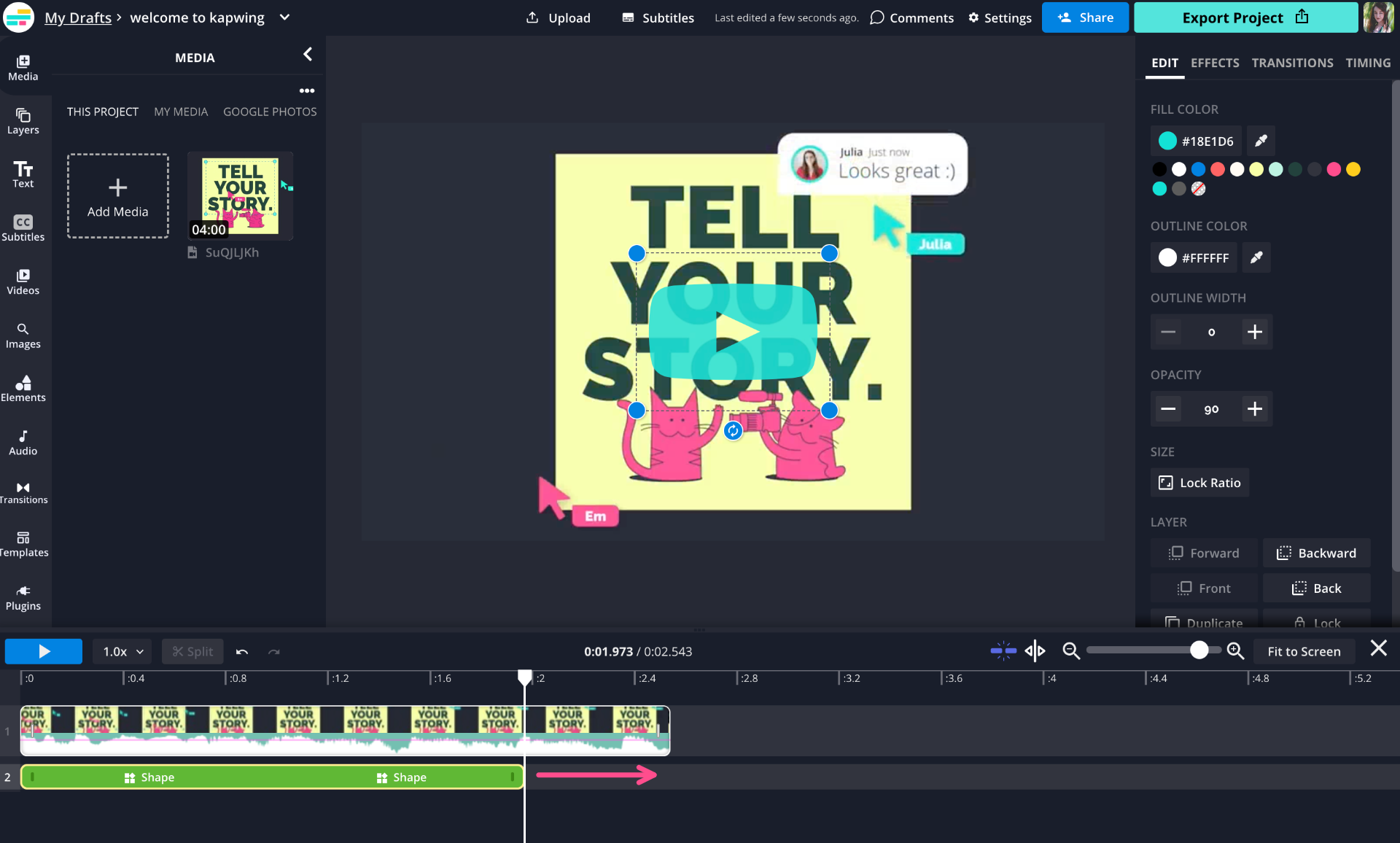Viewport: 1400px width, 843px height.
Task: Open the 1.0x playback speed dropdown
Action: pyautogui.click(x=122, y=651)
